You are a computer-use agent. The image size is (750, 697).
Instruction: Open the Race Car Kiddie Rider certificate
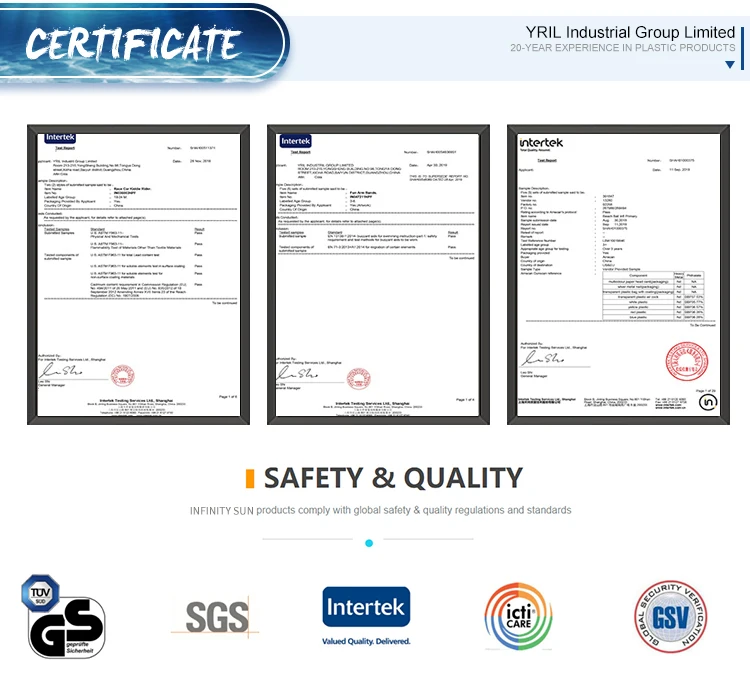(x=139, y=275)
